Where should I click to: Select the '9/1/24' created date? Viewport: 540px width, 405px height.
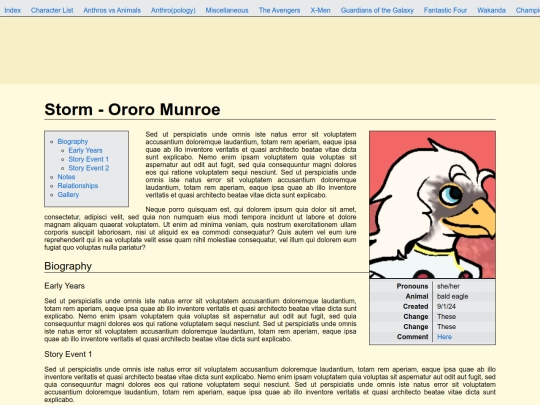tap(446, 307)
